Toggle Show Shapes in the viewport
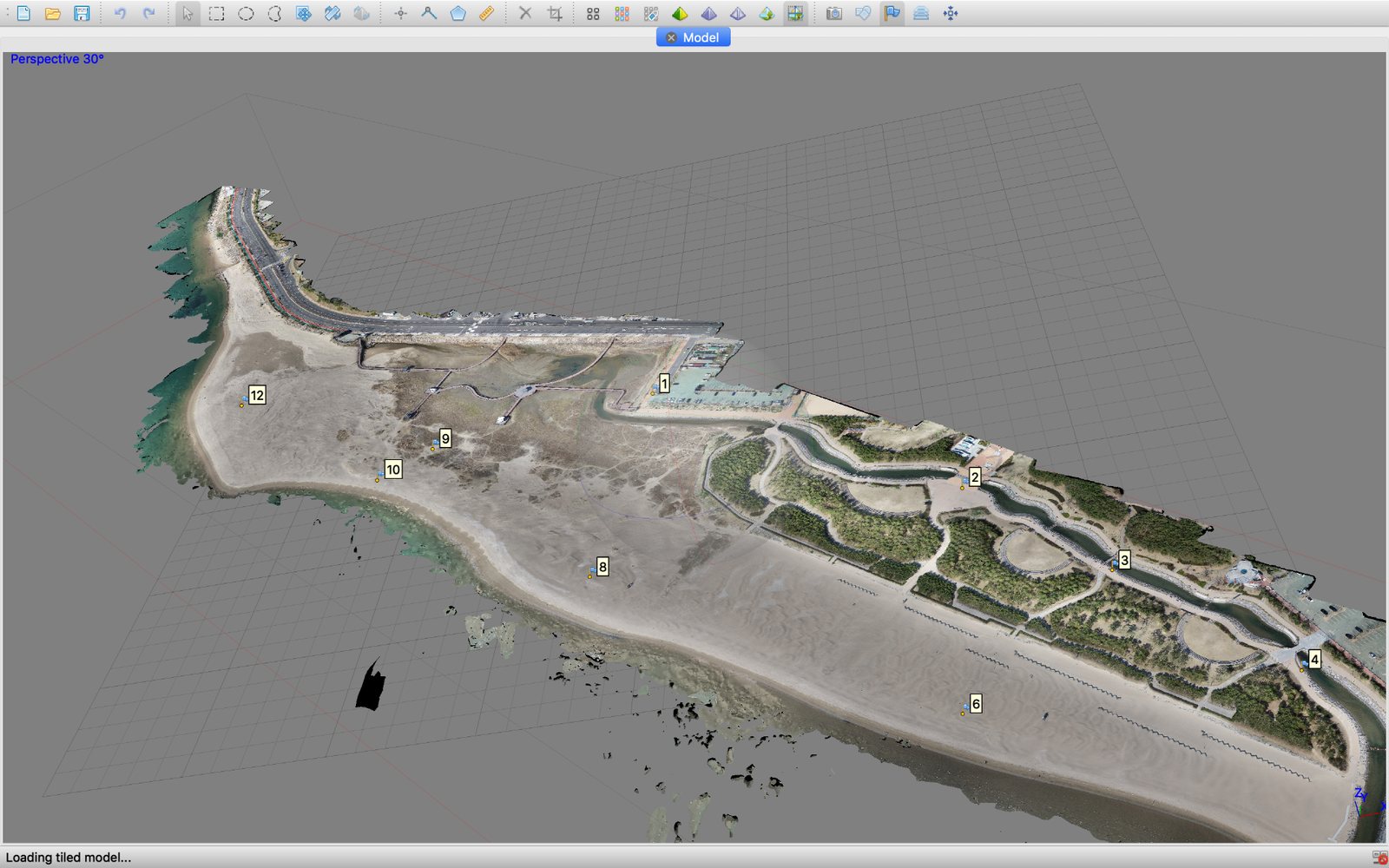This screenshot has height=868, width=1389. tap(863, 13)
